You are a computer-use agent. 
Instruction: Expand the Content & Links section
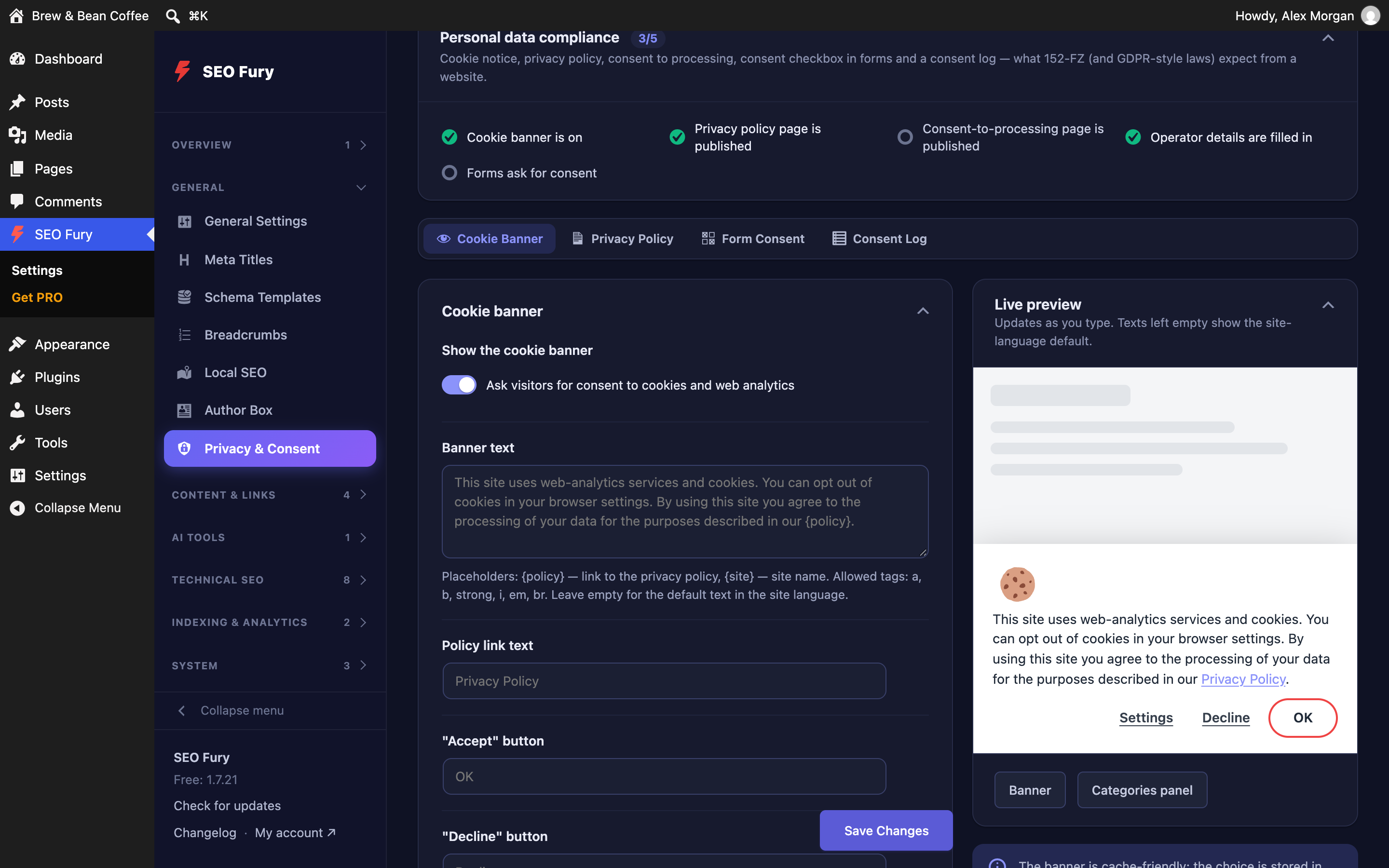(x=270, y=494)
